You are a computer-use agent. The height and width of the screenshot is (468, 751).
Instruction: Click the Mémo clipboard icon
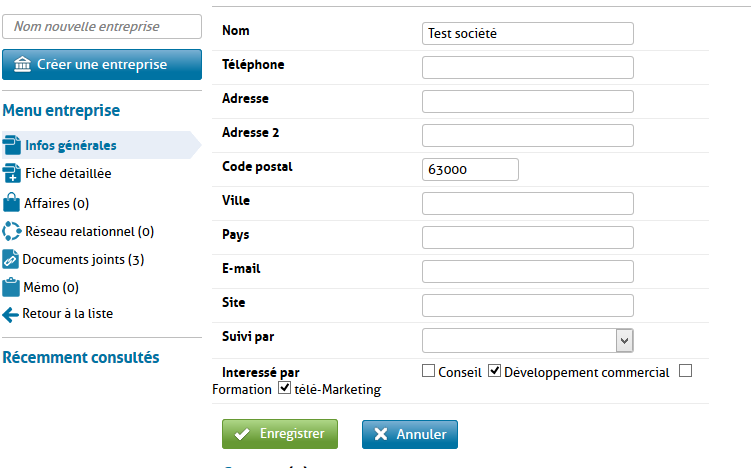(12, 287)
